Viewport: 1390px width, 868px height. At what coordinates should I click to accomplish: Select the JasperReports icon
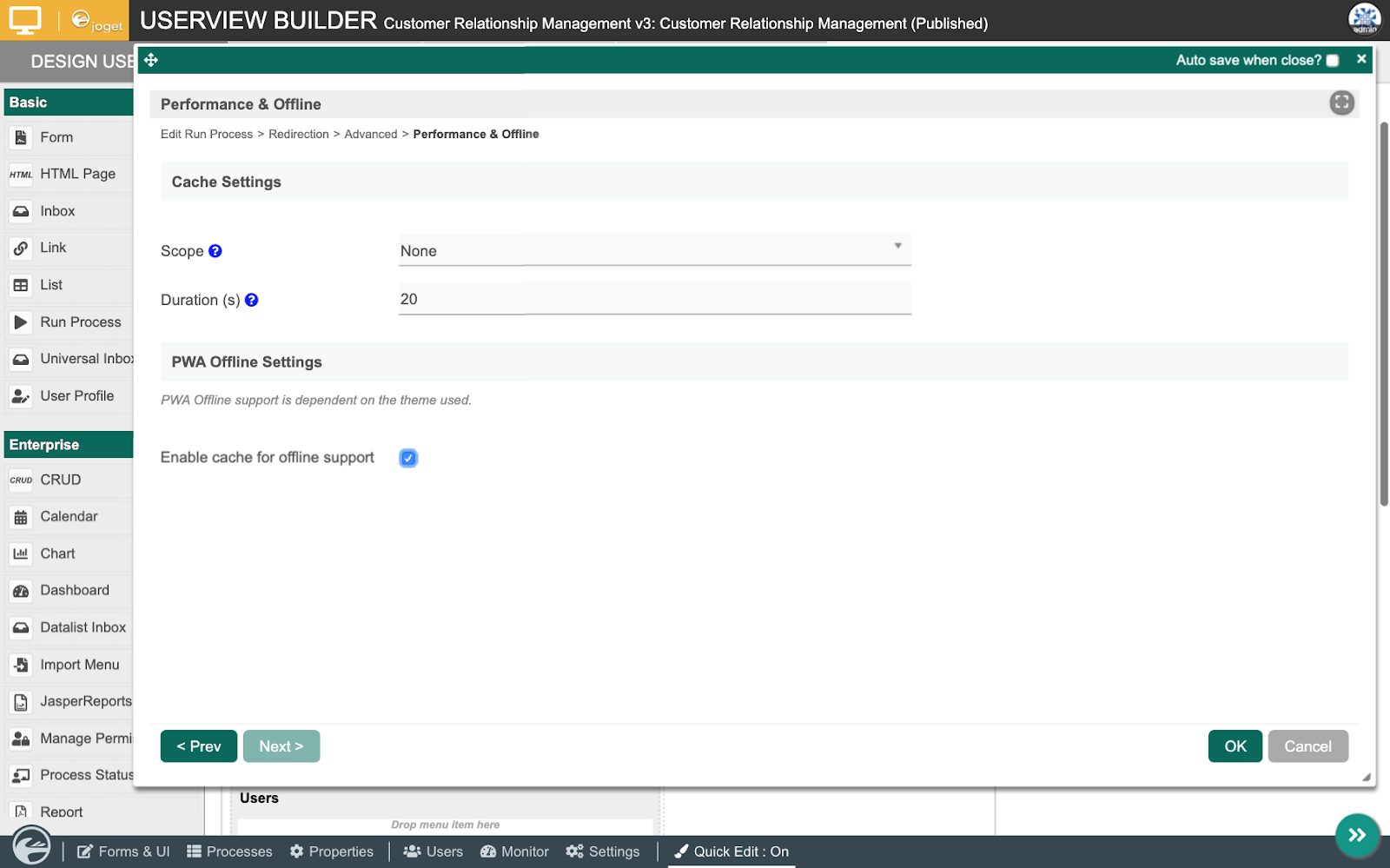(x=21, y=701)
